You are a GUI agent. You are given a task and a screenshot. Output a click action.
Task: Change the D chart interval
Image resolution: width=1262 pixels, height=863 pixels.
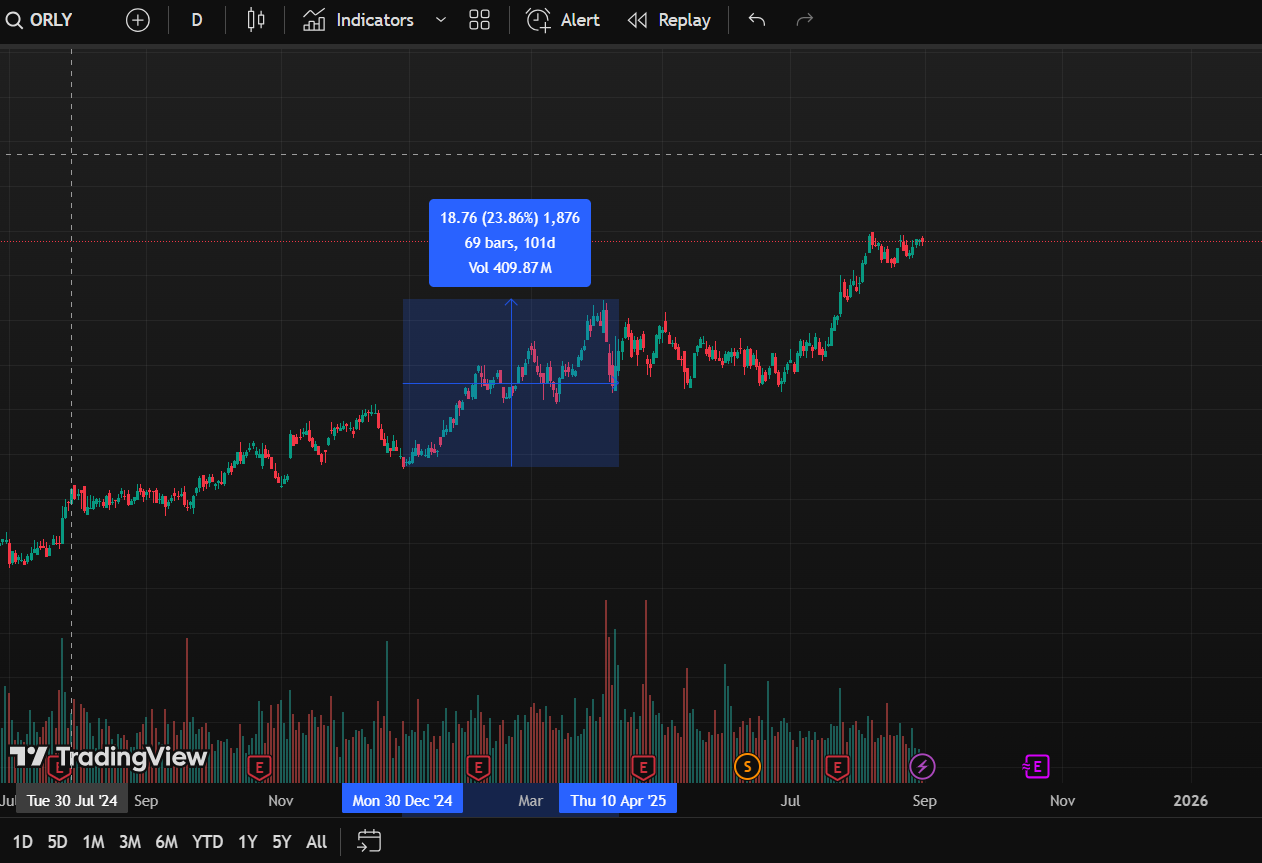pos(197,20)
